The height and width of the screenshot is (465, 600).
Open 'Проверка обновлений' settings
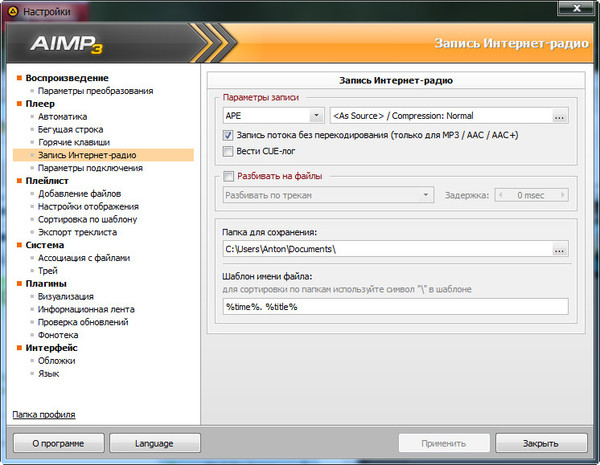click(83, 322)
